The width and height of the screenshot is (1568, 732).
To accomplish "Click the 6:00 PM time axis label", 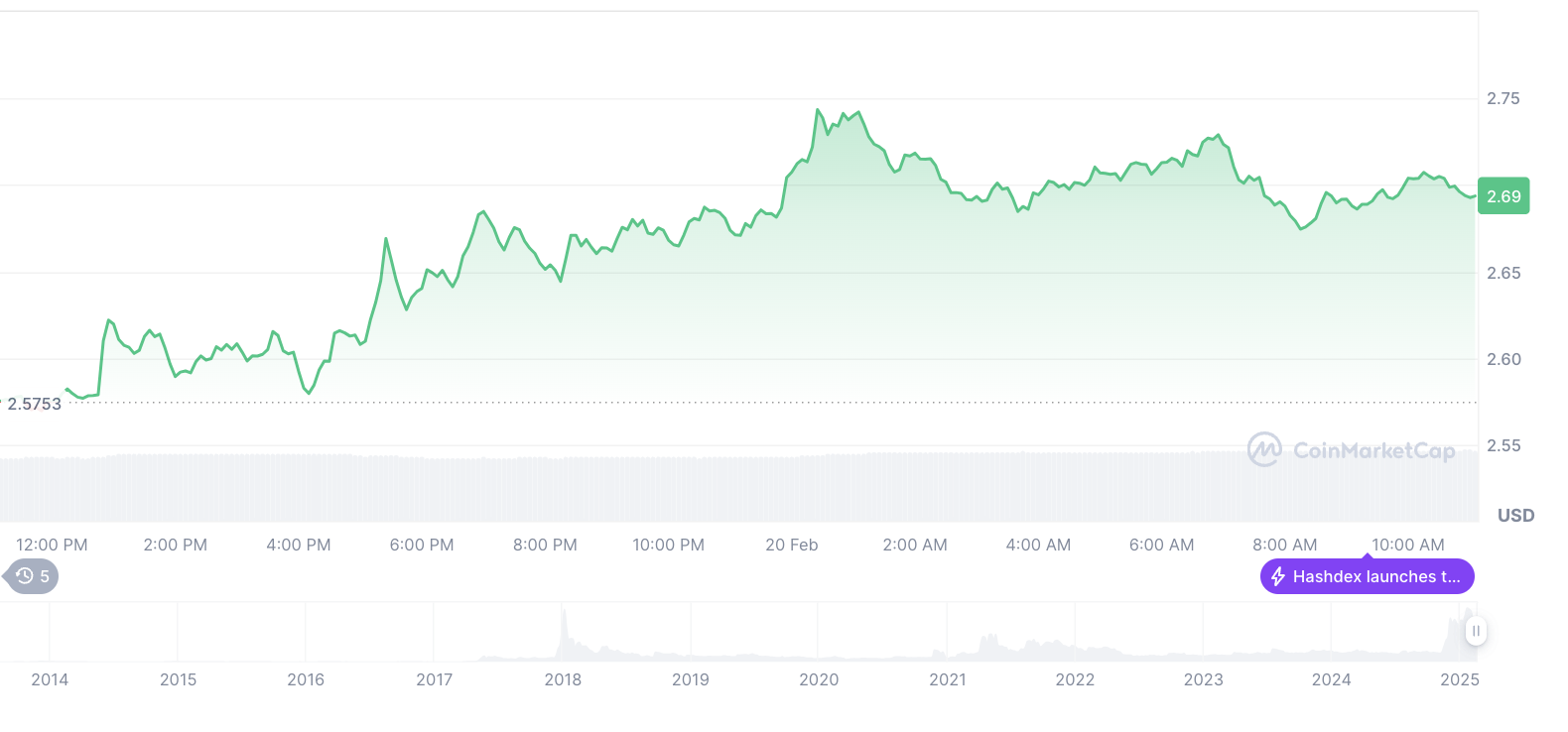I will [x=422, y=545].
